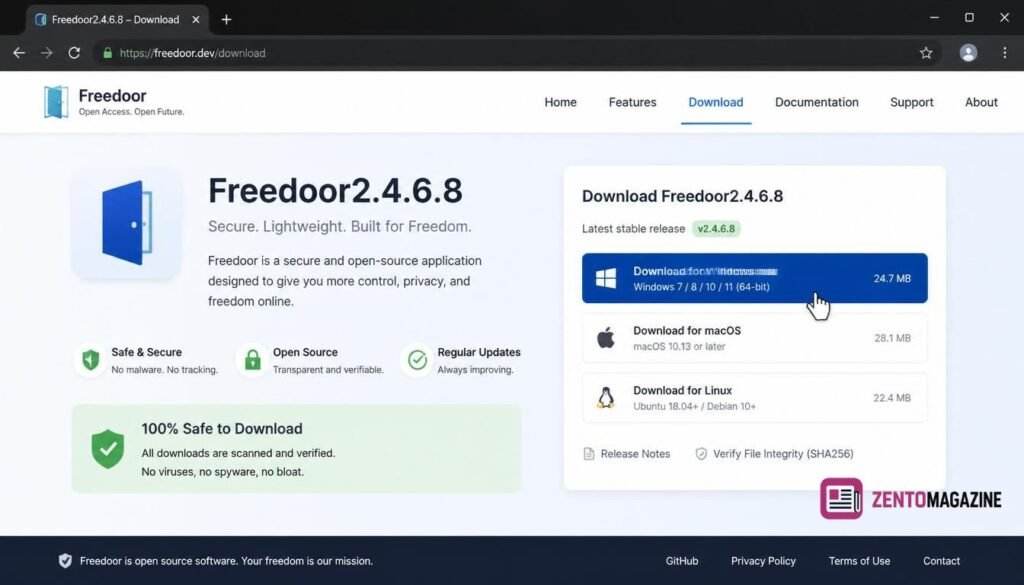This screenshot has height=585, width=1024.
Task: Click the 24.7 MB file size text
Action: (892, 278)
